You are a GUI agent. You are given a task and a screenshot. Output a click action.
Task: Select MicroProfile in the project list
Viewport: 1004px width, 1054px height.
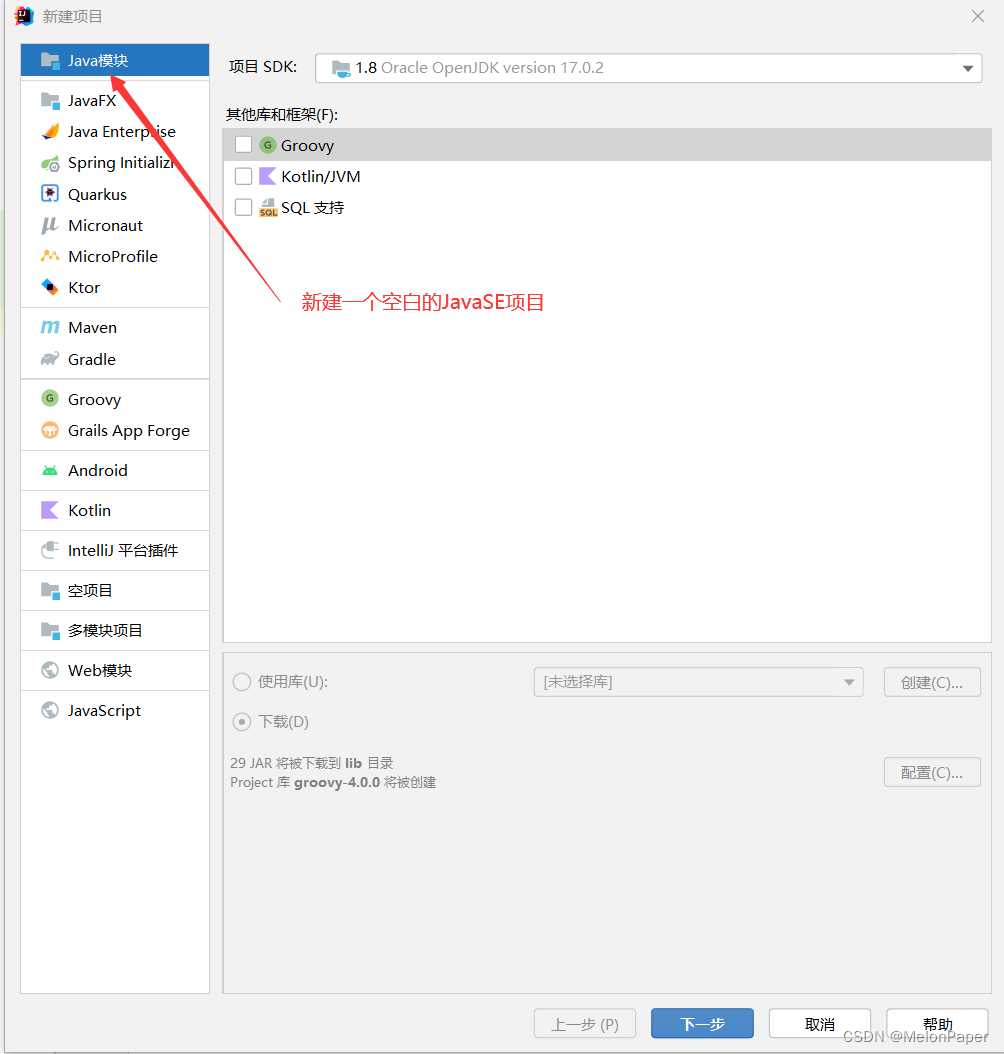pyautogui.click(x=115, y=256)
